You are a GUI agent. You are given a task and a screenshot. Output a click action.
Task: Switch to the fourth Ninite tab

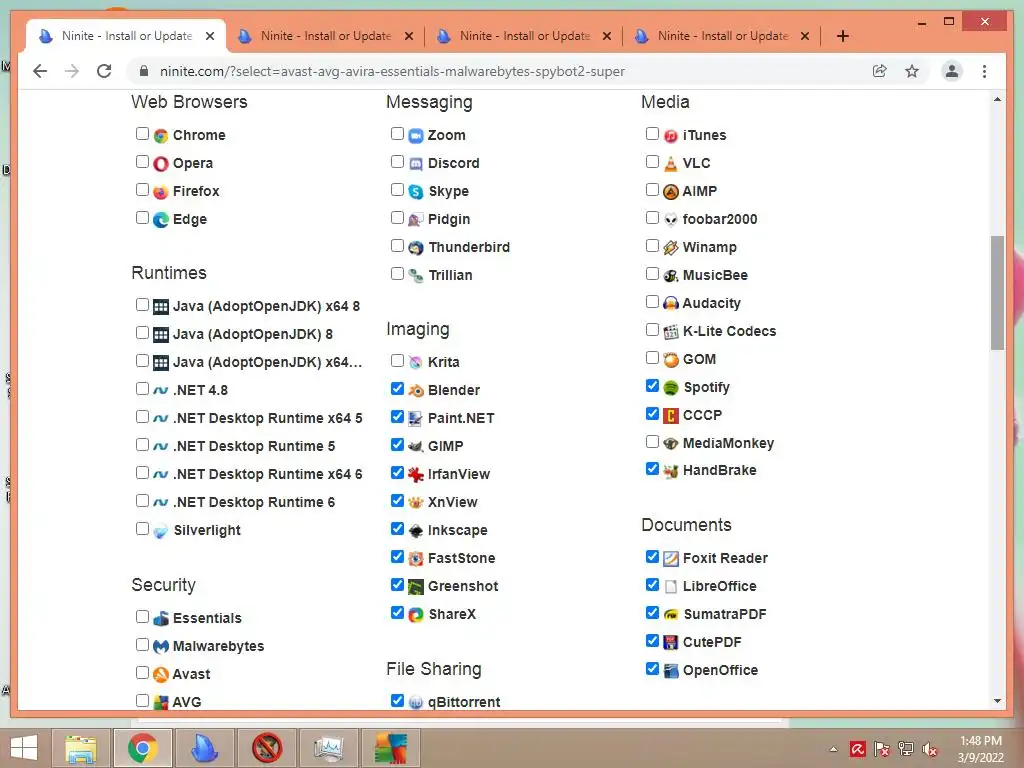click(x=722, y=36)
